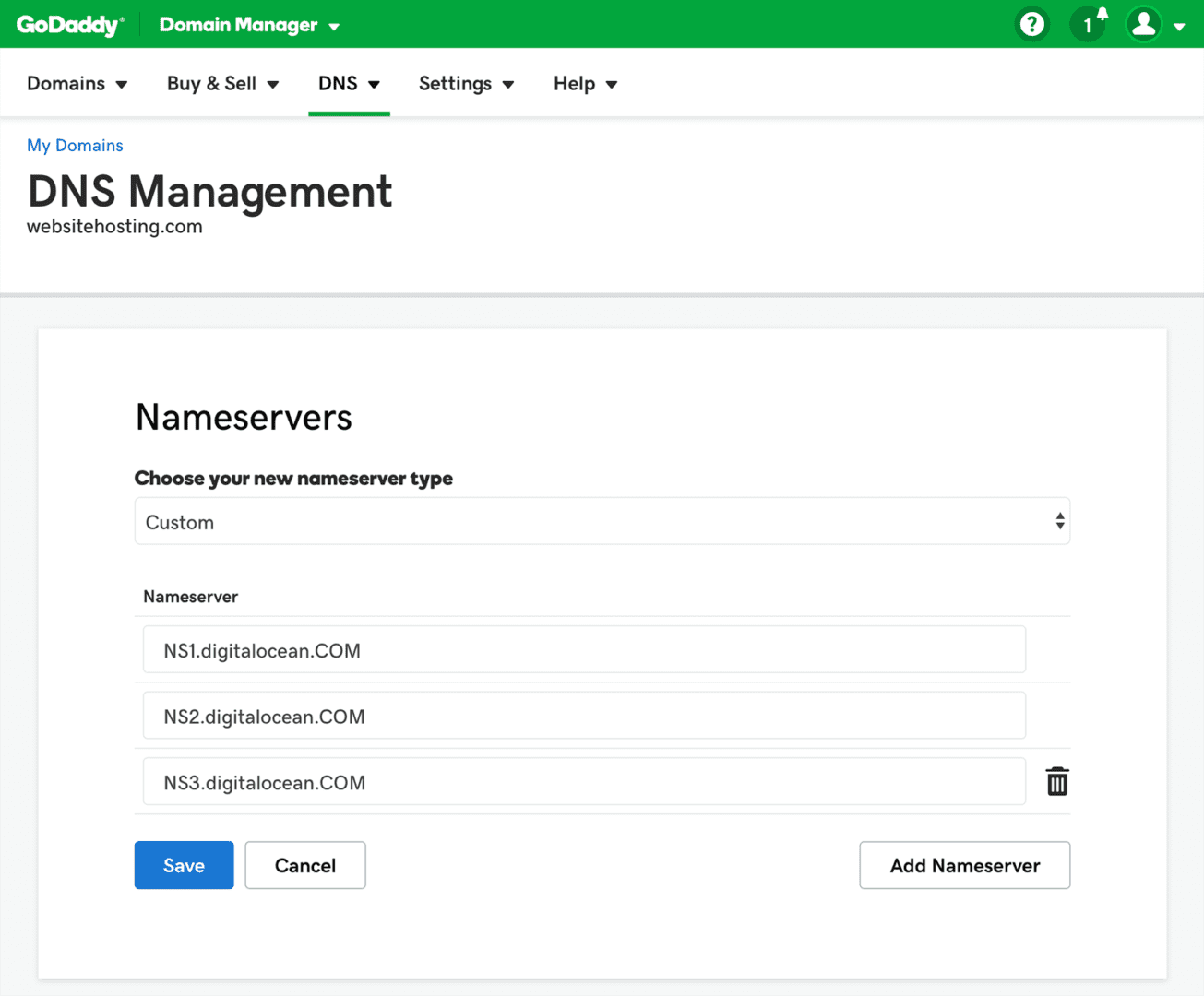Click the GoDaddy logo
The width and height of the screenshot is (1204, 996).
(x=70, y=25)
